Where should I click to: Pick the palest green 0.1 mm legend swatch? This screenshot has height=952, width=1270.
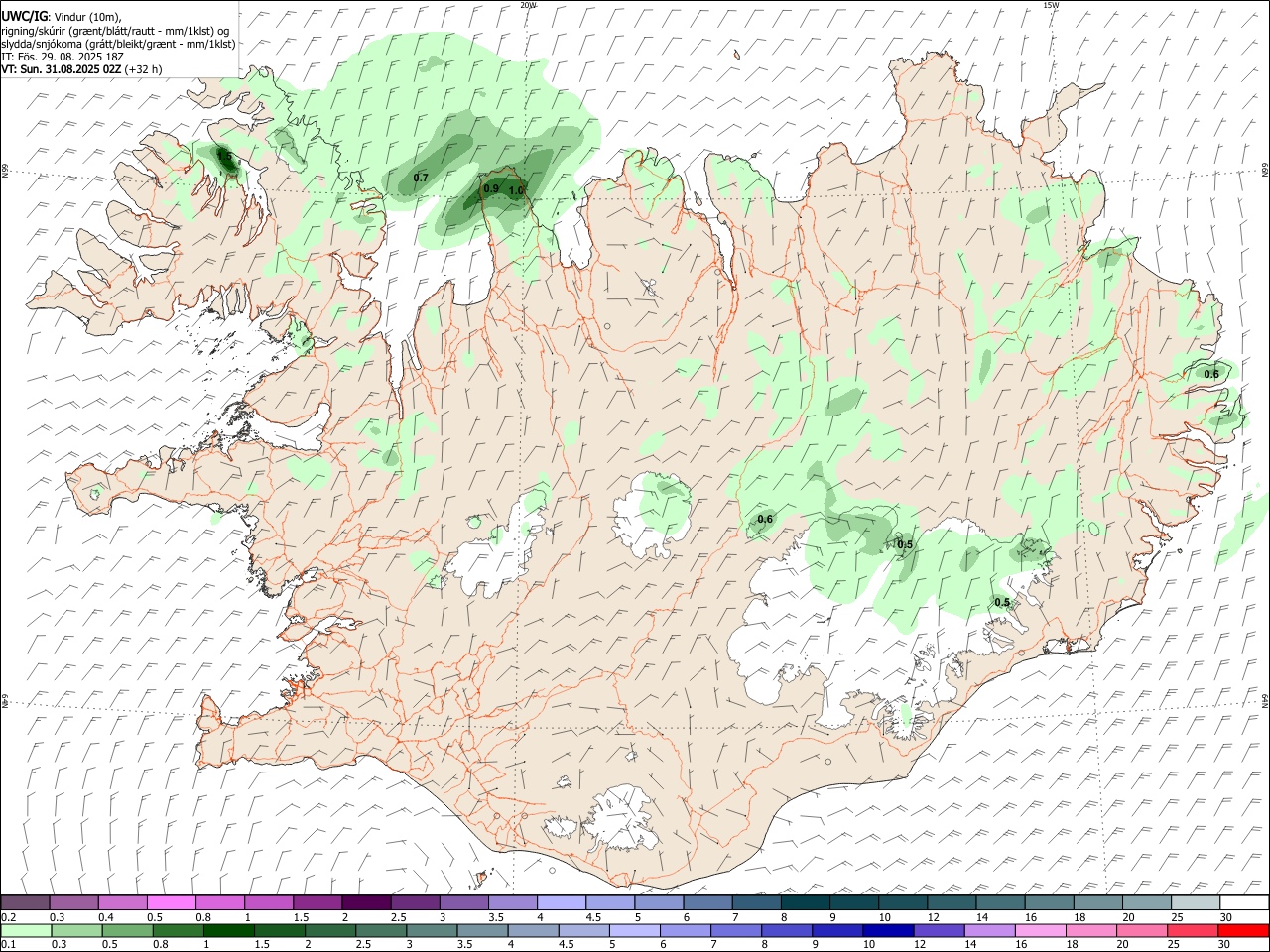(x=26, y=930)
